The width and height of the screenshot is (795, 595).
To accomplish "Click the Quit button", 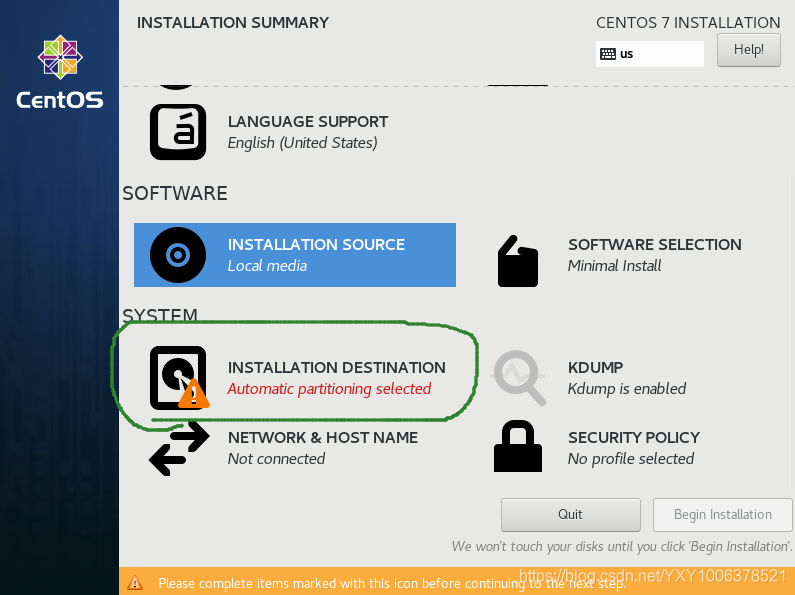I will pos(570,514).
